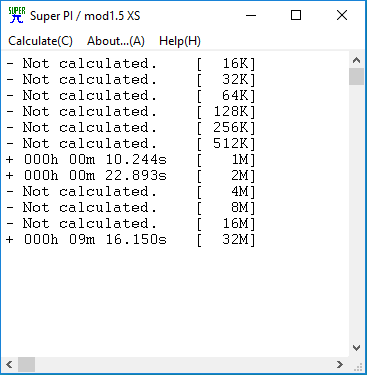Click the 8M Not calculated line

coord(131,208)
